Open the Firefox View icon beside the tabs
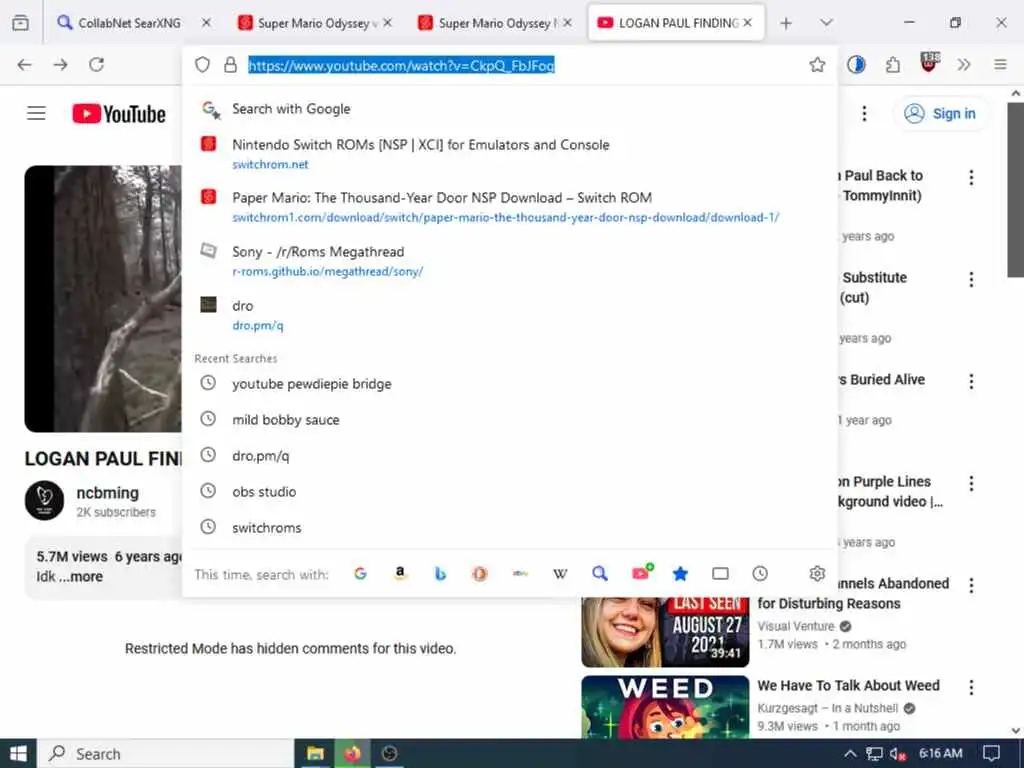Viewport: 1024px width, 768px height. (x=20, y=23)
